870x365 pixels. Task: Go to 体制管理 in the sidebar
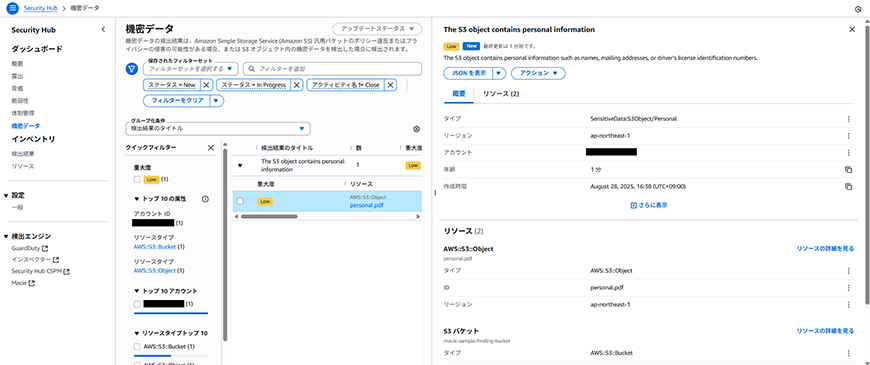pos(23,113)
